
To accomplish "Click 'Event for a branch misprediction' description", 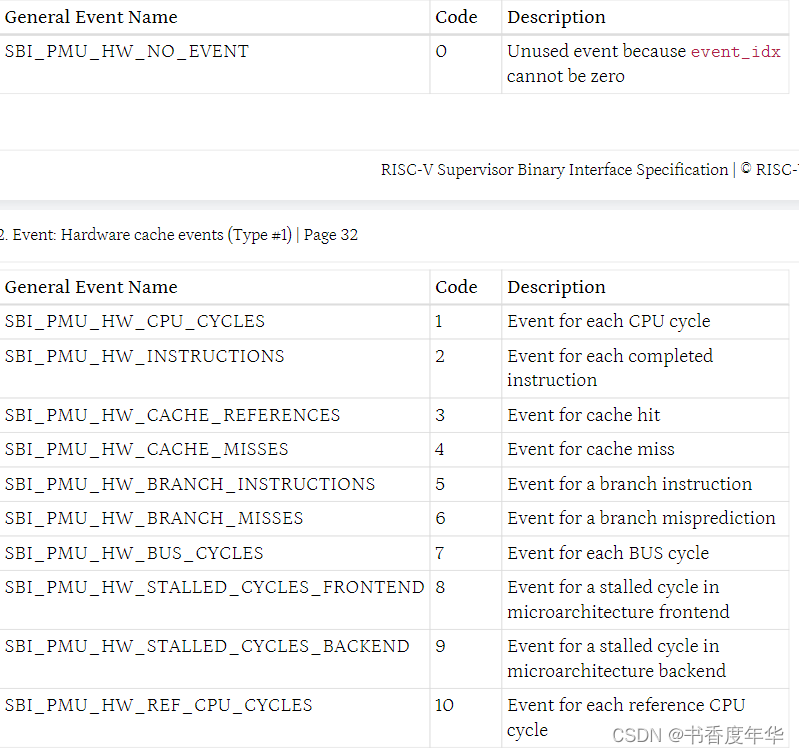I will click(641, 519).
